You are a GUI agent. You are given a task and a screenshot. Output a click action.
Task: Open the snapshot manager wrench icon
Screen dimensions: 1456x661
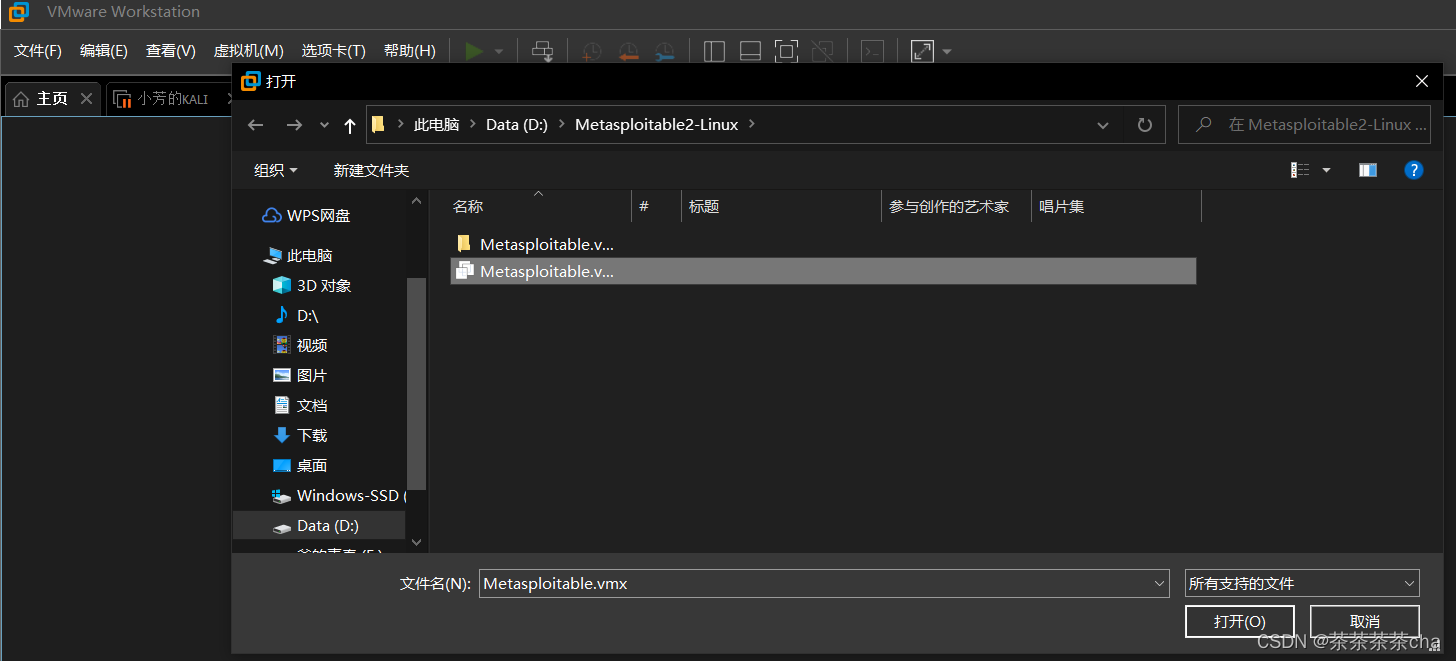point(665,51)
